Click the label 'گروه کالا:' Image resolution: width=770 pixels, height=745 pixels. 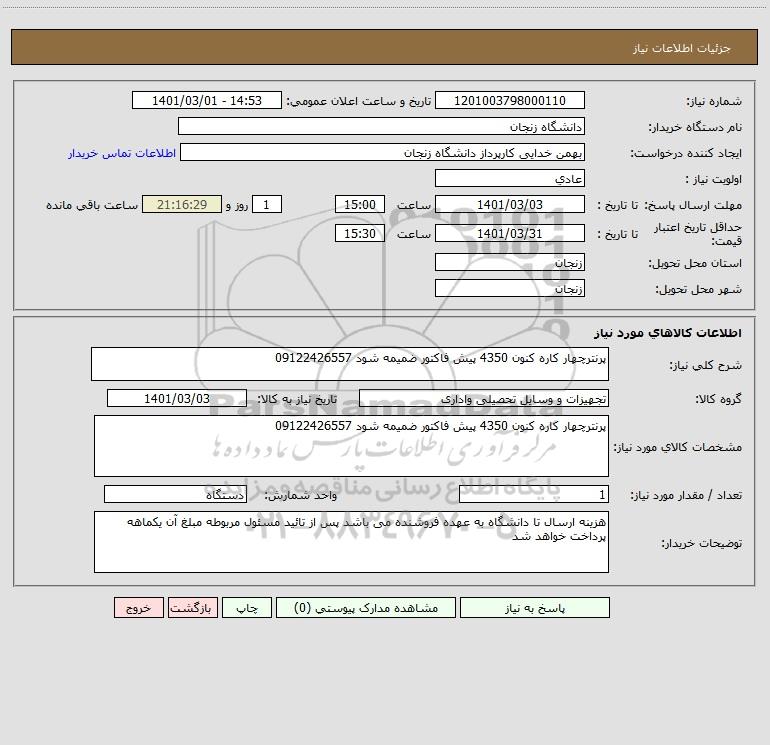[719, 399]
